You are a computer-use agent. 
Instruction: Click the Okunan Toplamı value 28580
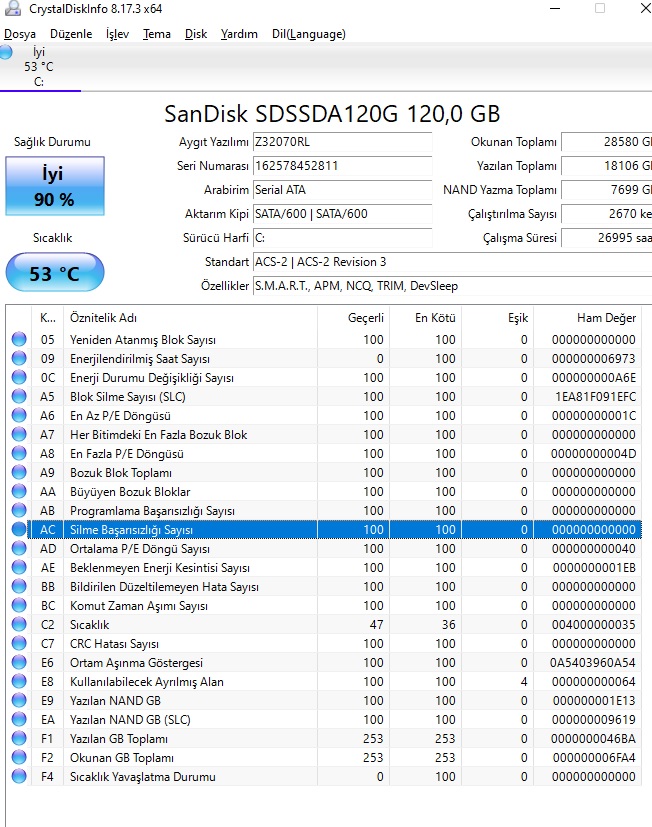pyautogui.click(x=607, y=142)
